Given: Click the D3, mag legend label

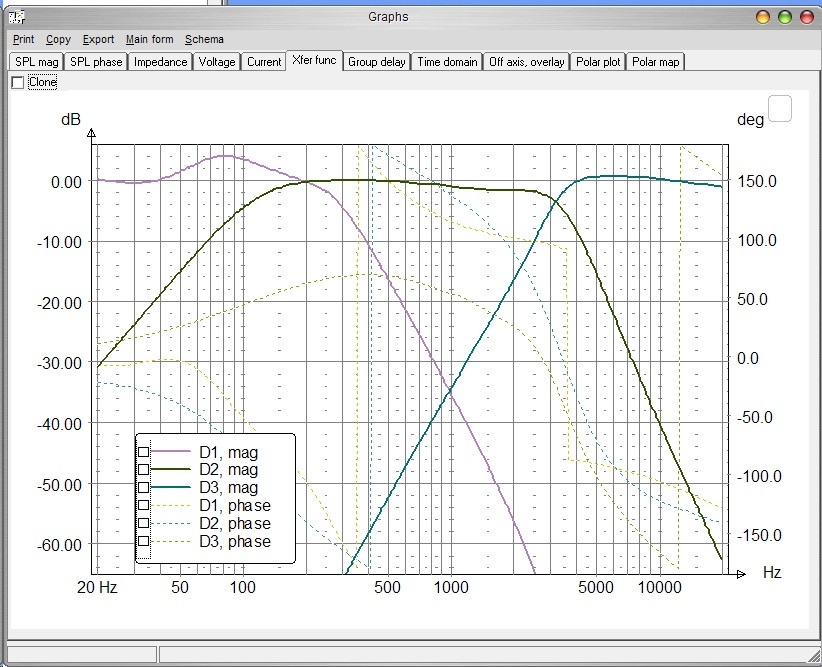Looking at the screenshot, I should (229, 487).
